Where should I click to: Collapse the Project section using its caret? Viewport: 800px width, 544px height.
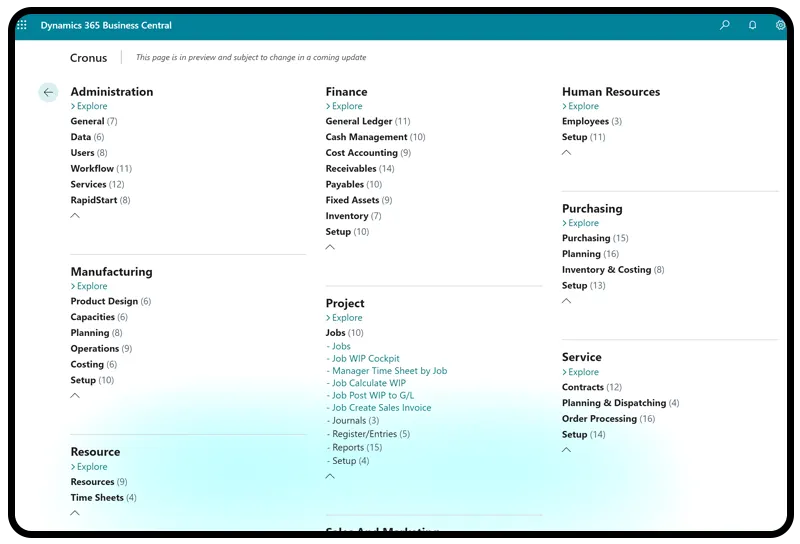(x=330, y=477)
